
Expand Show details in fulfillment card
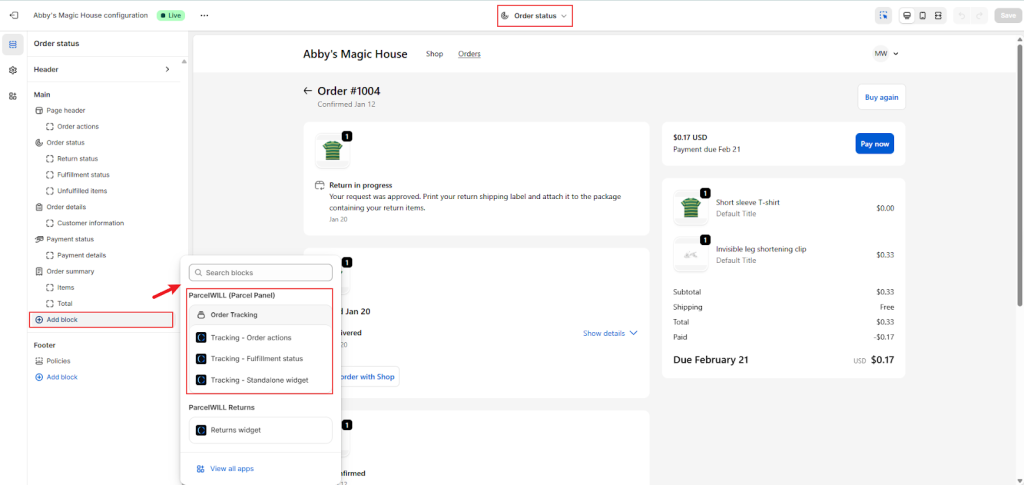pos(609,333)
